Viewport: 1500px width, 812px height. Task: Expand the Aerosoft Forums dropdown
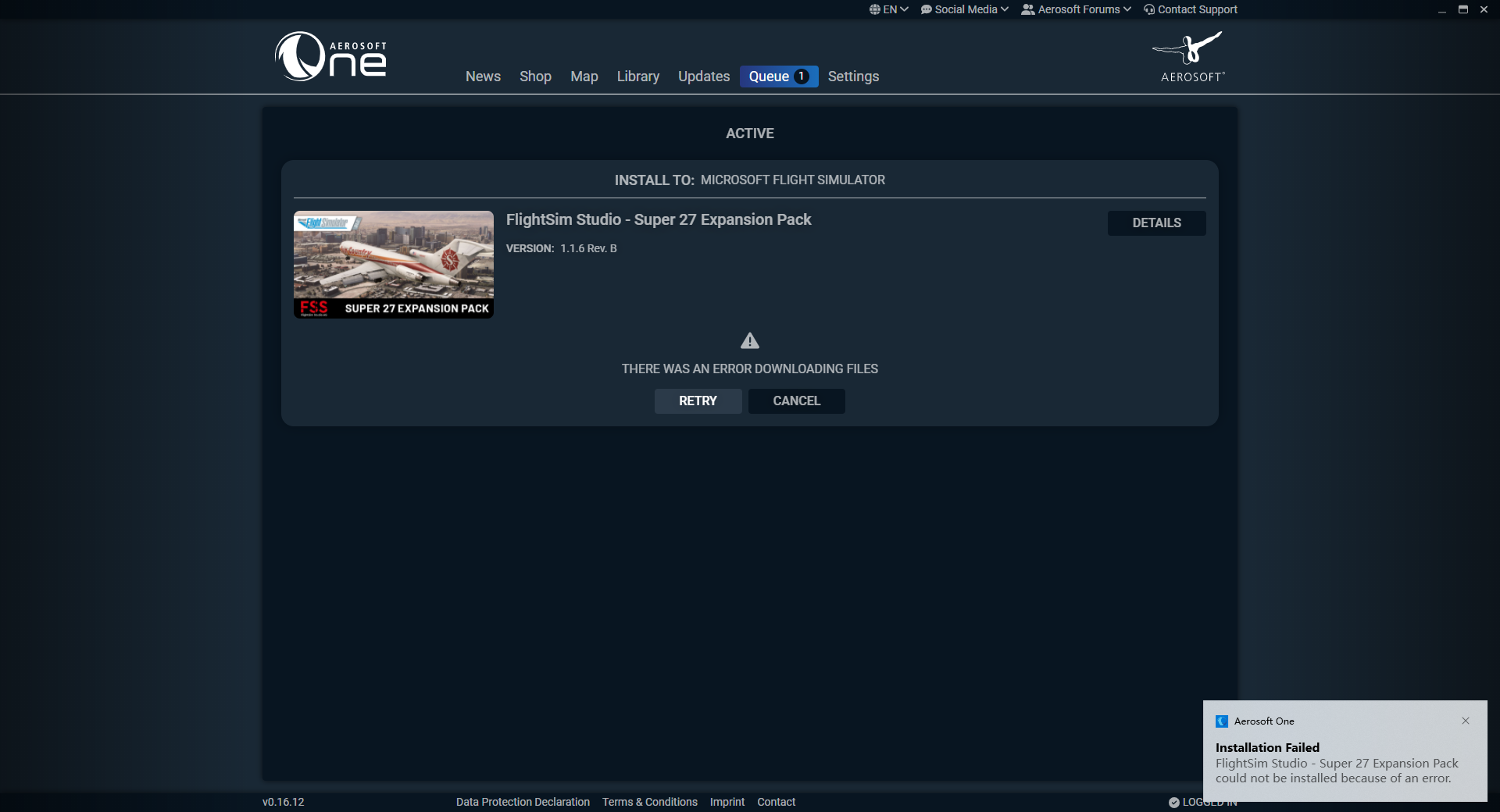click(1127, 9)
